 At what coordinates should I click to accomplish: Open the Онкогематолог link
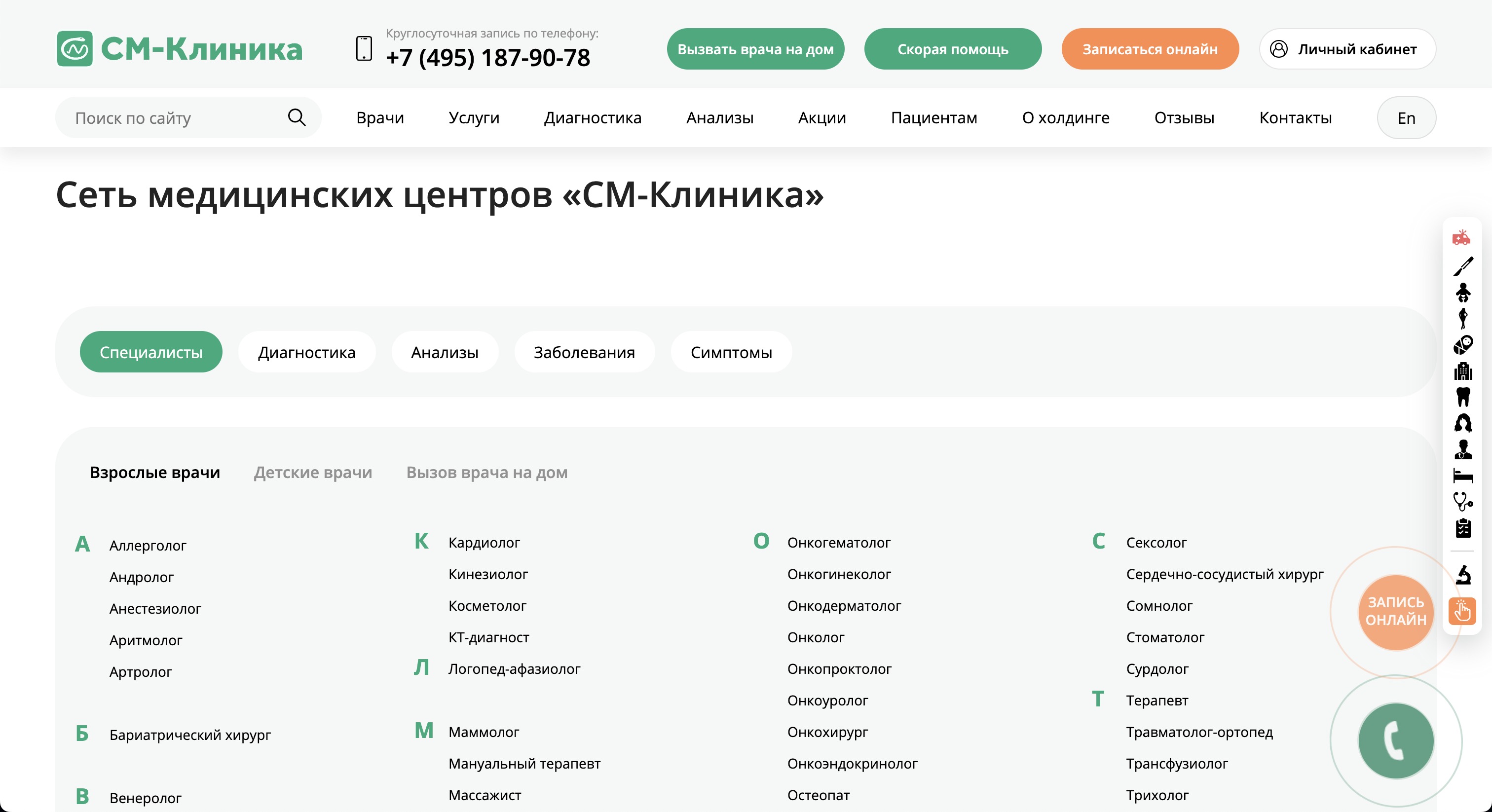[x=839, y=543]
